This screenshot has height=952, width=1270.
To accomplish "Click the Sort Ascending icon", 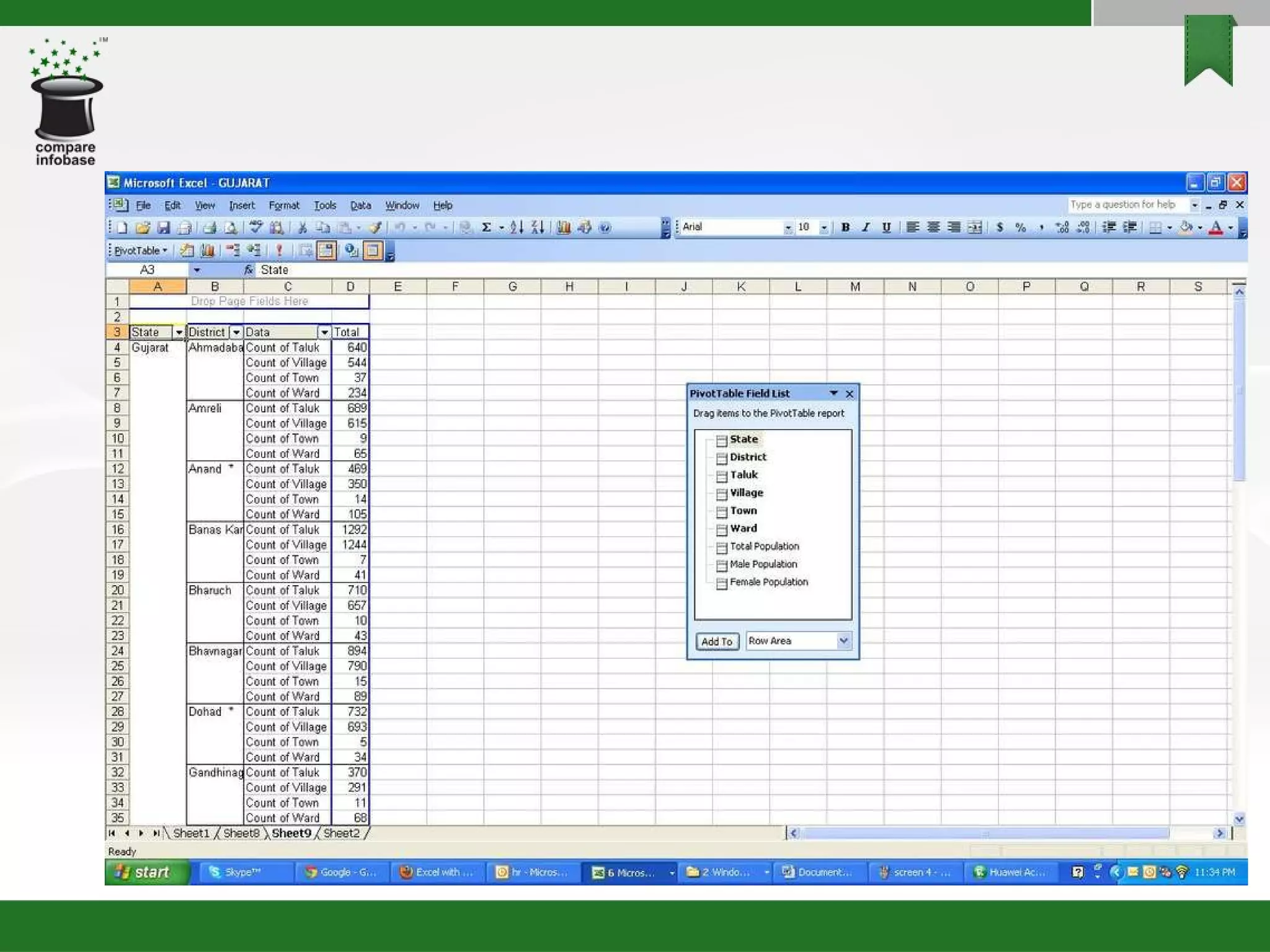I will pyautogui.click(x=517, y=228).
